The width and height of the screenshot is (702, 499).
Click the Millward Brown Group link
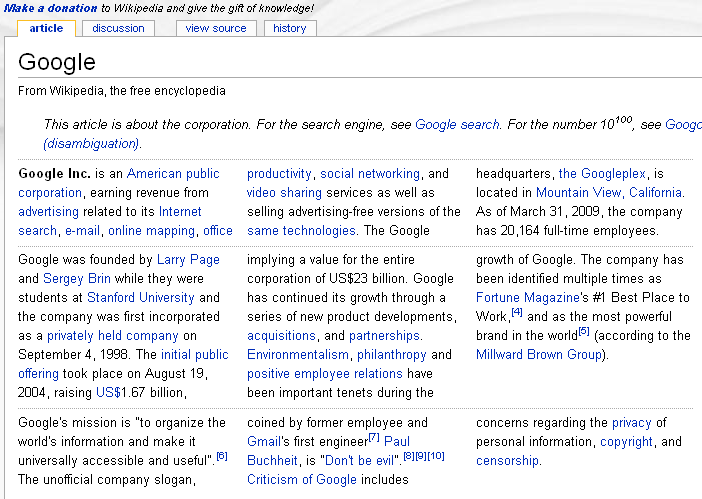coord(539,355)
